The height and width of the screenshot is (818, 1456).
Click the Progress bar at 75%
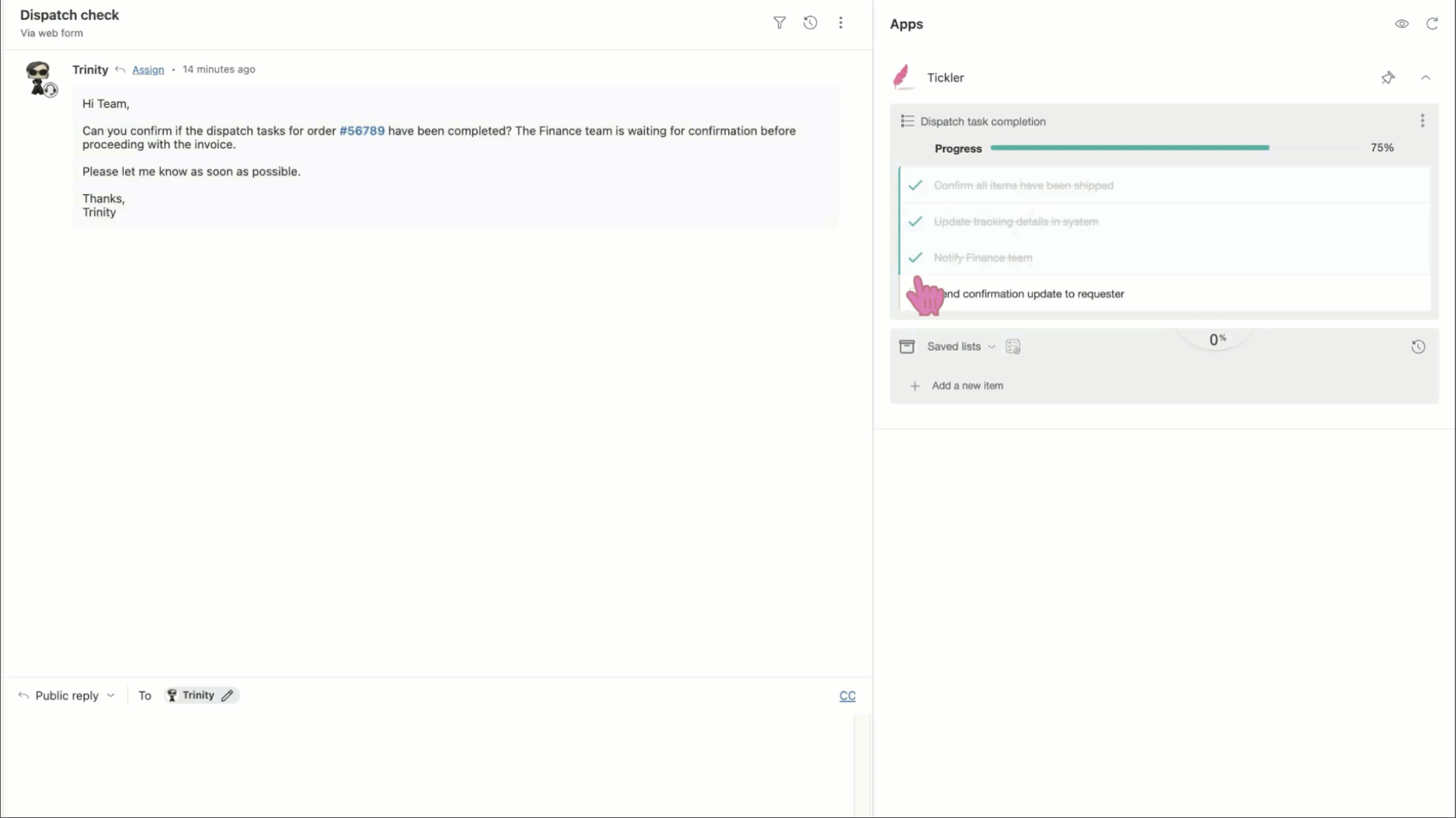(x=1175, y=148)
